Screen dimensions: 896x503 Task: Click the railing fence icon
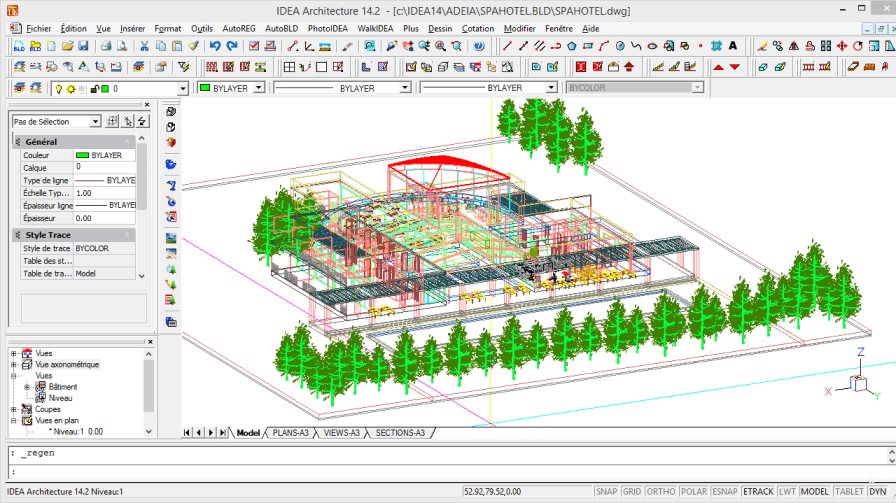tap(808, 67)
